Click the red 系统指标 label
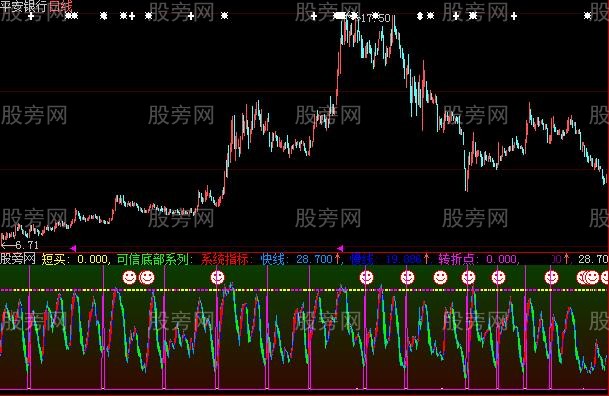Screen dimensions: 609x396 pyautogui.click(x=224, y=259)
